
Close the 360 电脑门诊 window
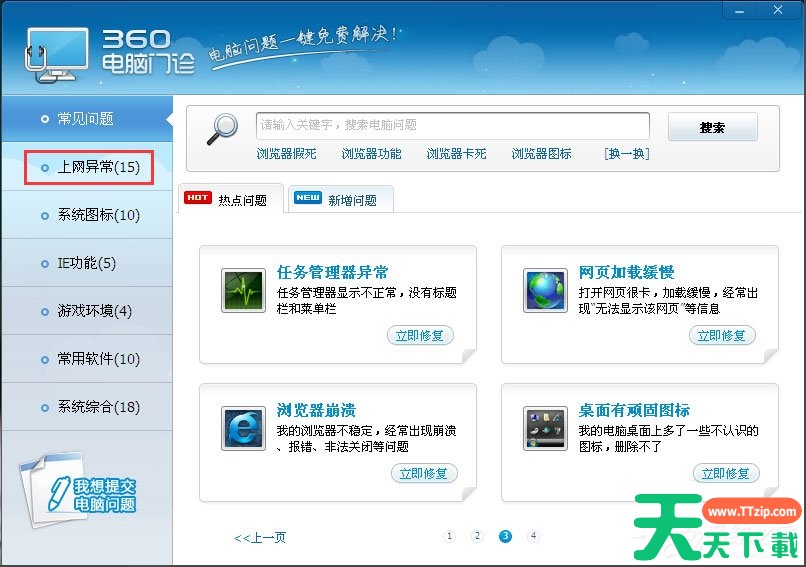point(778,10)
